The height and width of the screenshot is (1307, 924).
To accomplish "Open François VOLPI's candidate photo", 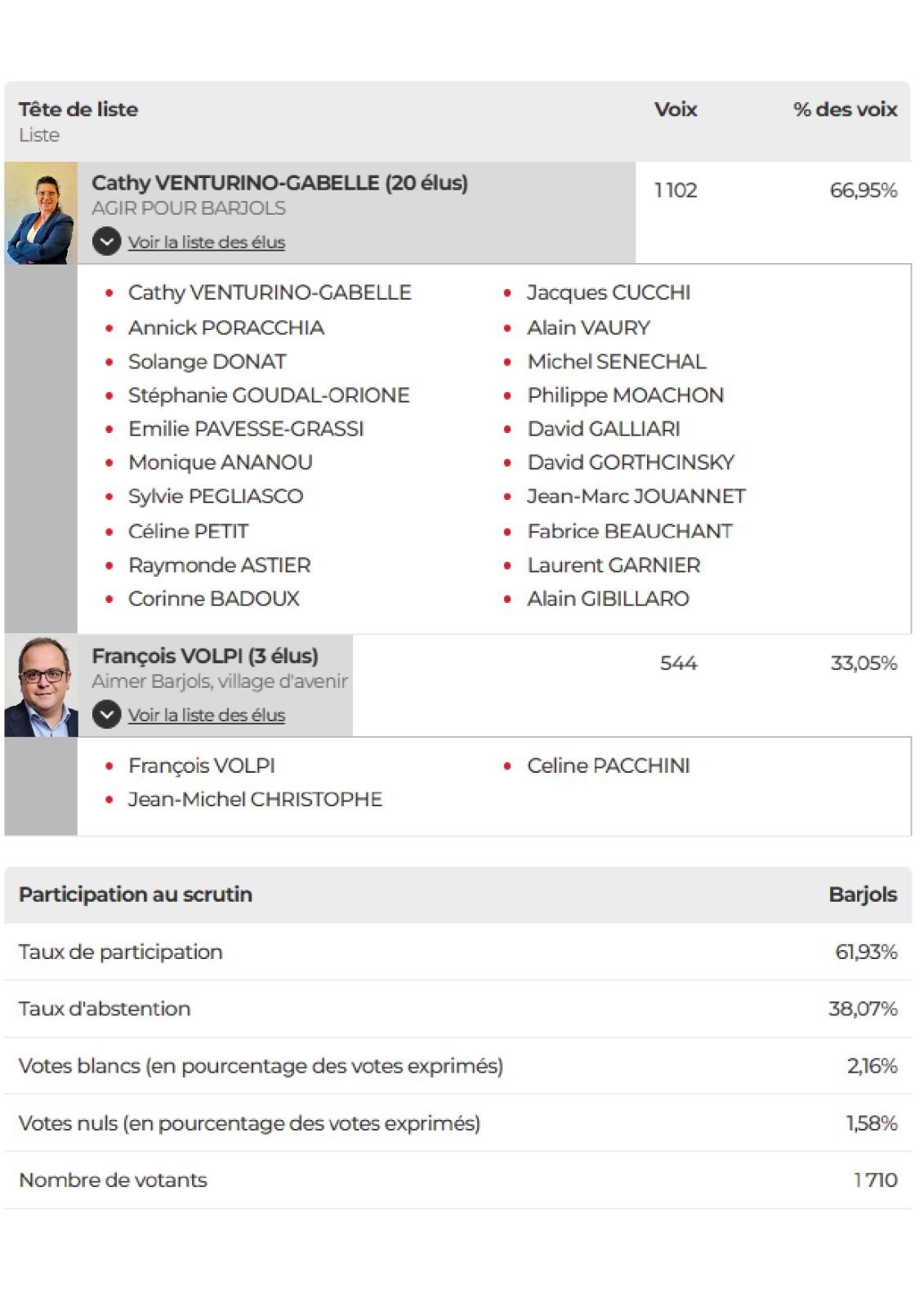I will pos(41,686).
